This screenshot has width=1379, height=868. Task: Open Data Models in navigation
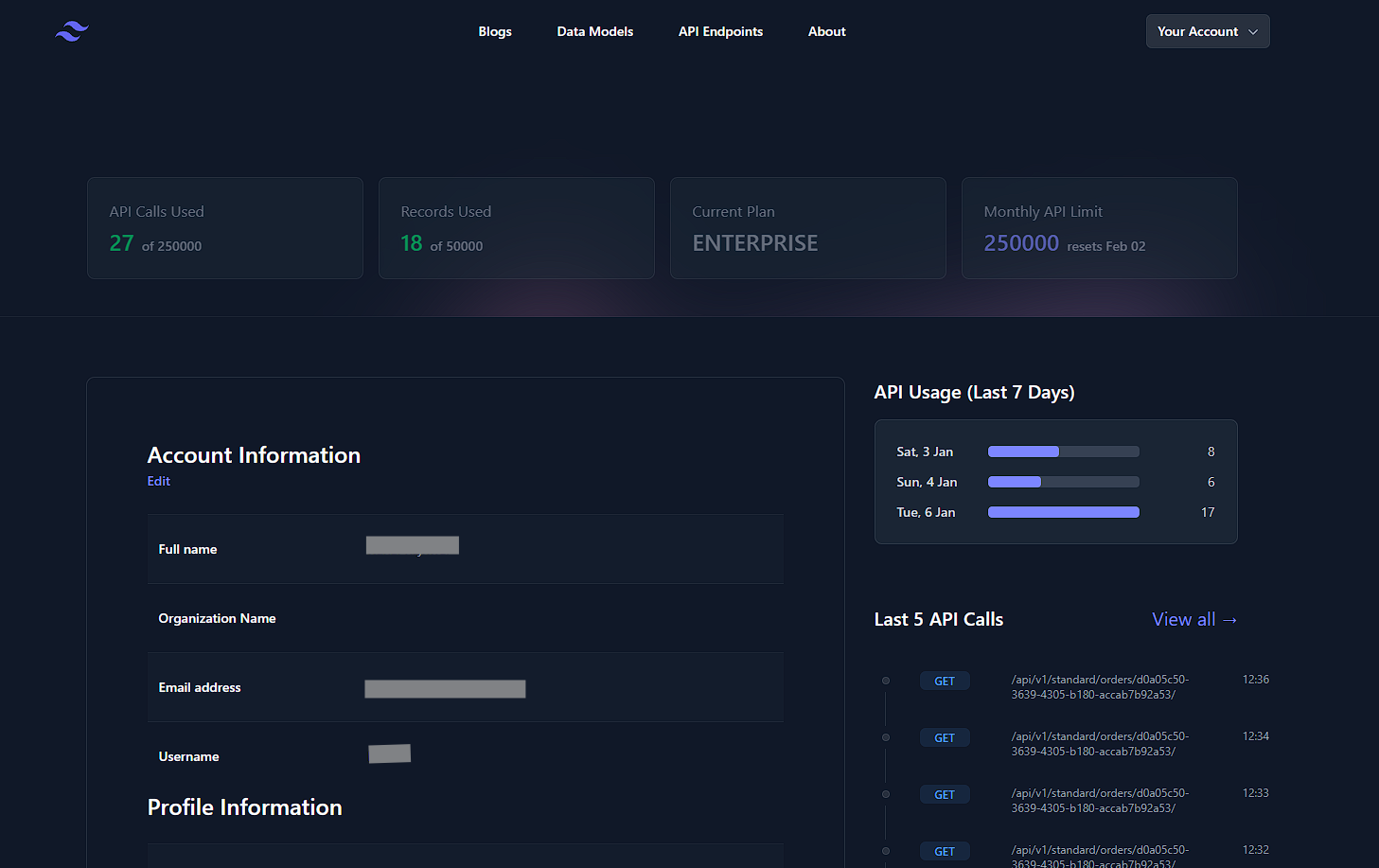point(594,31)
